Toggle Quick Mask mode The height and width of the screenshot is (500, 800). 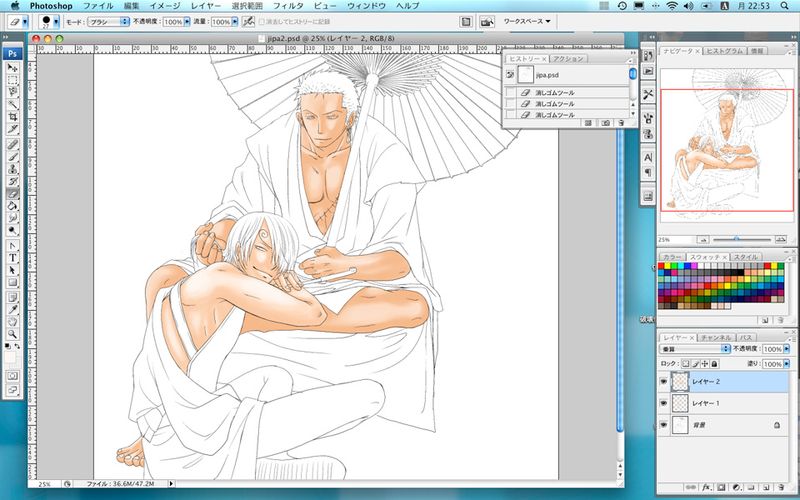point(12,376)
